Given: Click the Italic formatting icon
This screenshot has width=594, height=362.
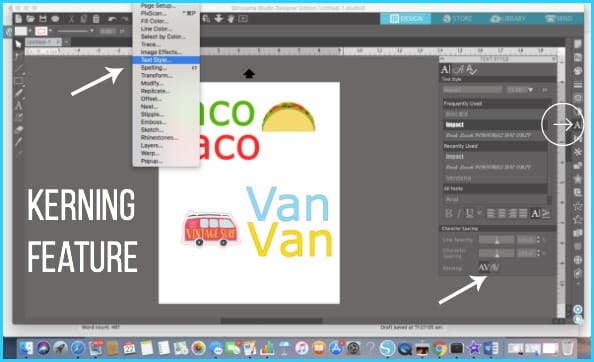Looking at the screenshot, I should coord(459,214).
